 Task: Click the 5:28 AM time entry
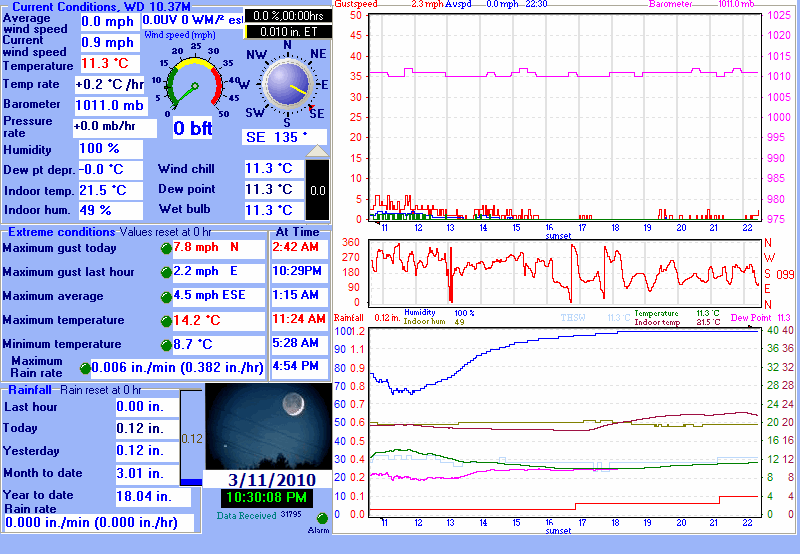coord(299,344)
